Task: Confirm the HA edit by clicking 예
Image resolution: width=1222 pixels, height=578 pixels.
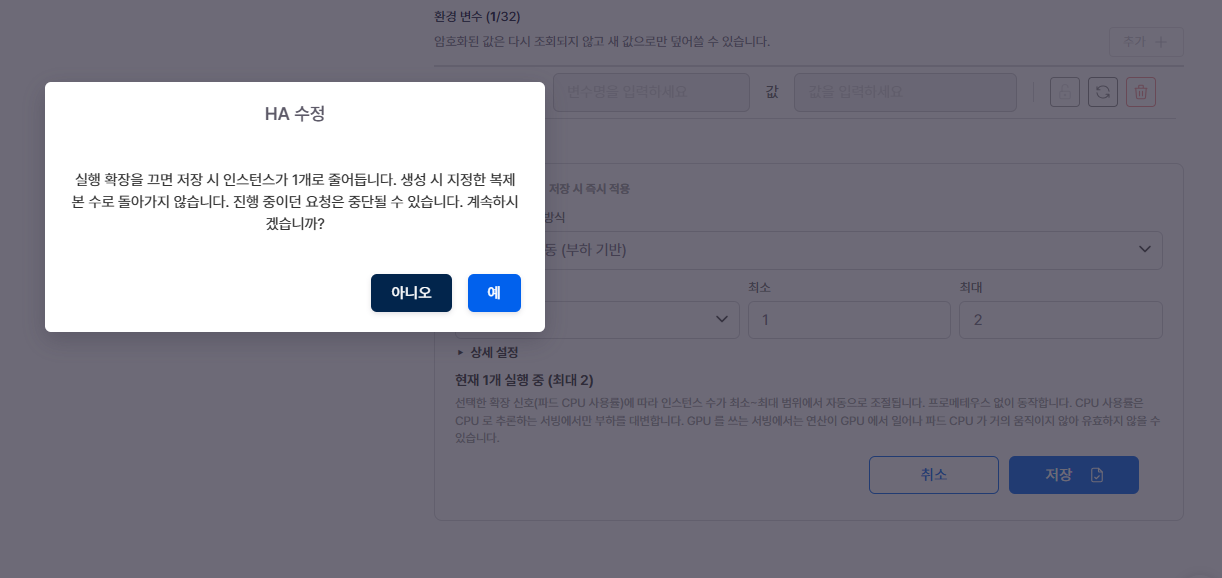Action: point(494,293)
